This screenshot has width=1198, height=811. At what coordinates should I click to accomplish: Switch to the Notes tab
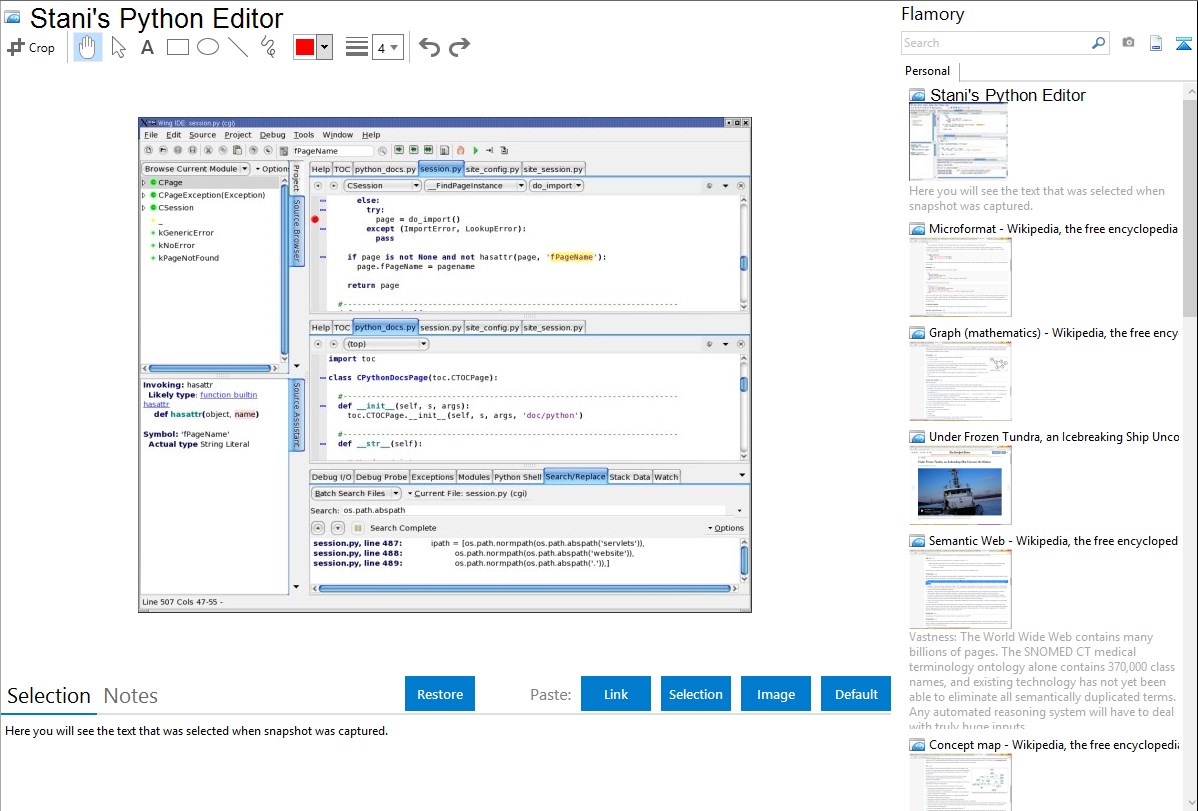pos(131,696)
